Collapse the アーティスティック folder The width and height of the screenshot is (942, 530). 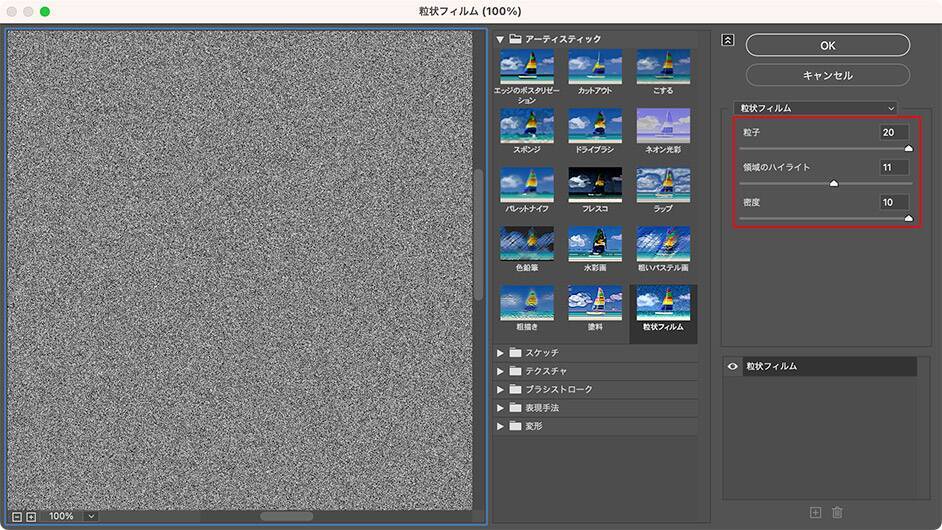tap(500, 39)
